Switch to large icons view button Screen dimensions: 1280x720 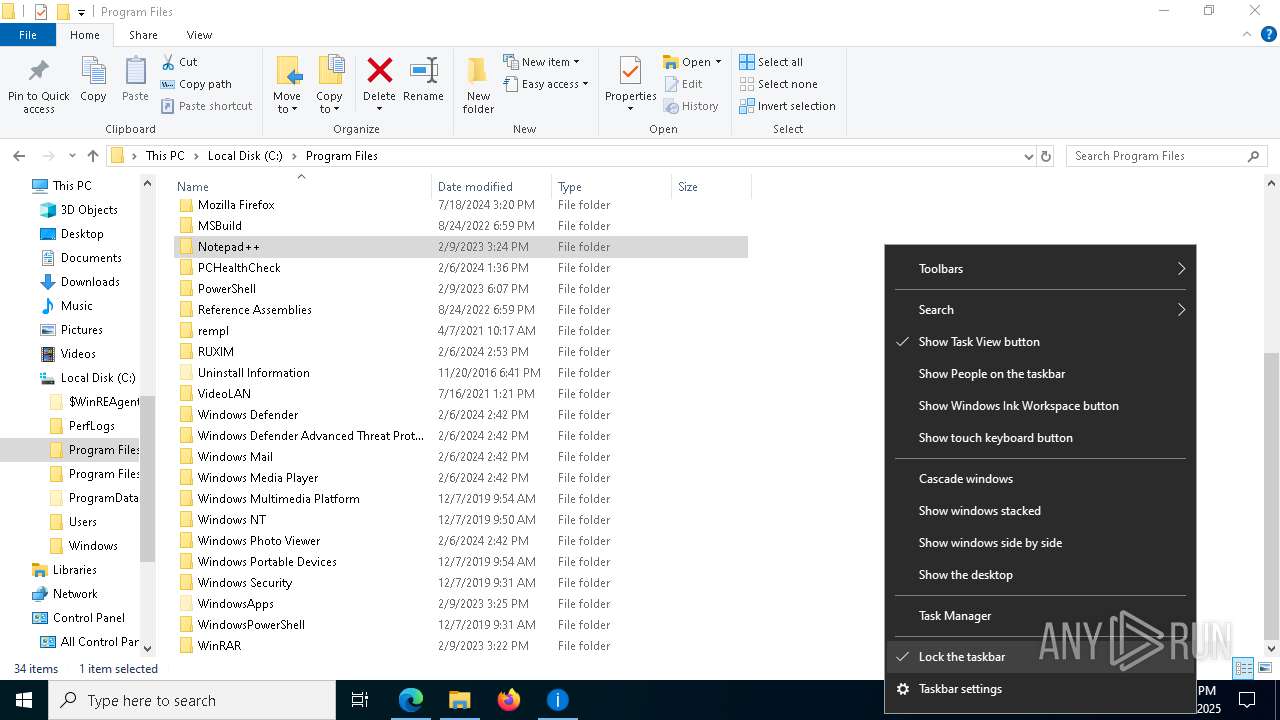click(1265, 668)
